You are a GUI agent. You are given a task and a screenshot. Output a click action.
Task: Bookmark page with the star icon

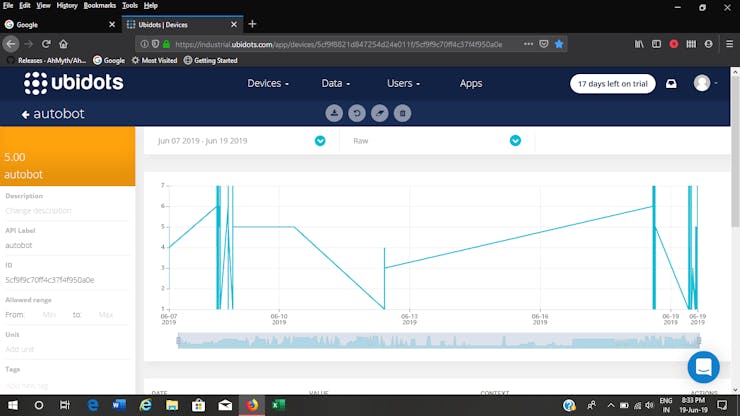tap(559, 44)
